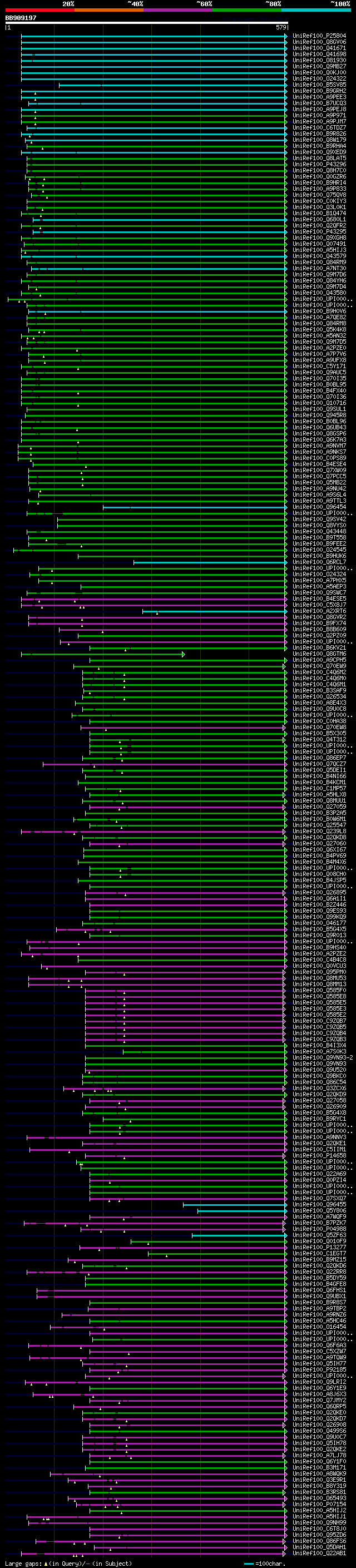Screen dimensions: 356x1568
Task: Select hit UniRef100_A9PEE3
Action: (319, 97)
